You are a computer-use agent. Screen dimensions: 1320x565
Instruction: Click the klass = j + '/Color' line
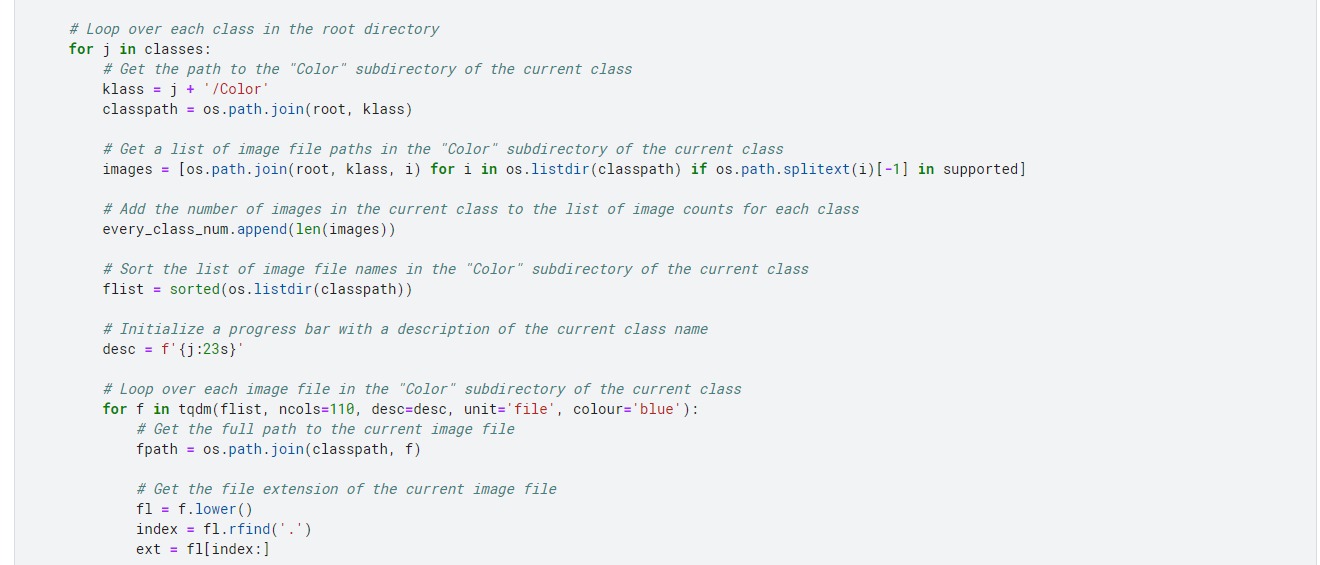[186, 89]
